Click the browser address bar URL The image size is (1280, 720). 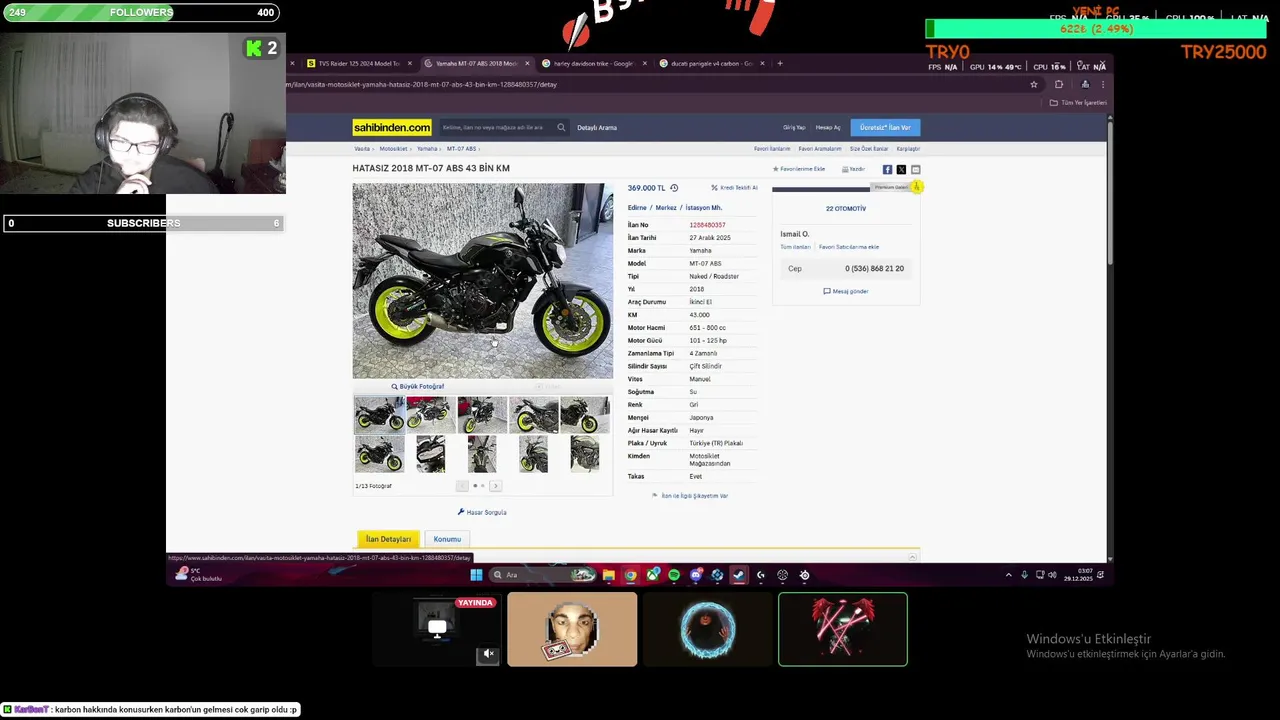(x=421, y=84)
